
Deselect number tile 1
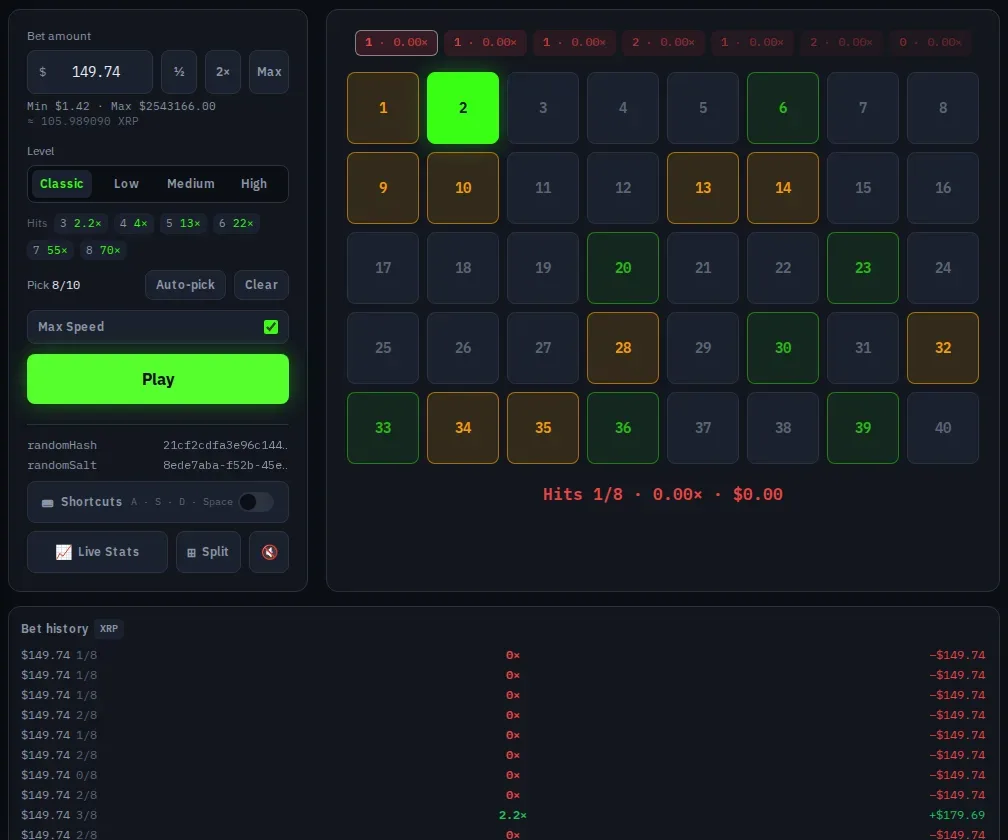[x=383, y=108]
